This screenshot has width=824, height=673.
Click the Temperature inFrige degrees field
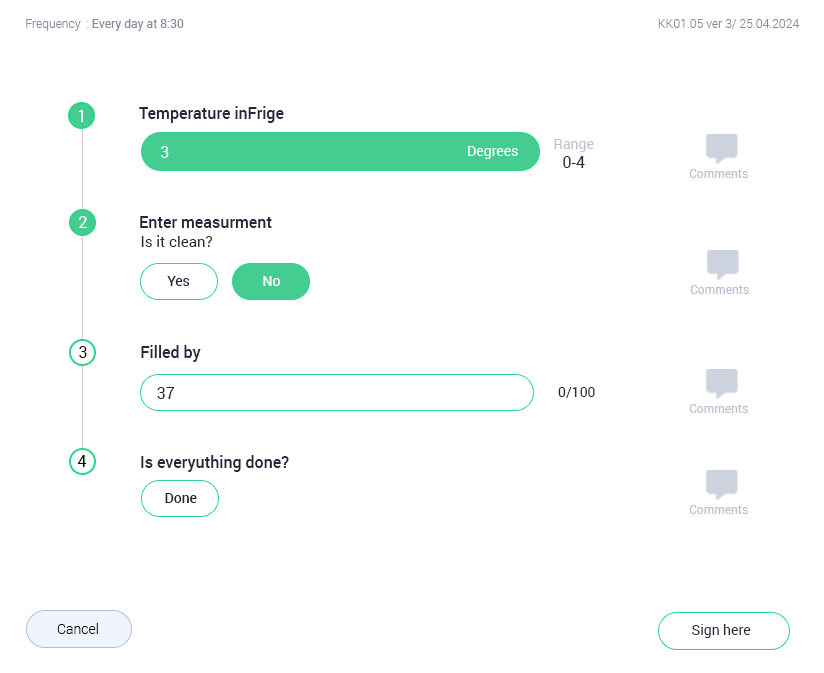pyautogui.click(x=300, y=152)
